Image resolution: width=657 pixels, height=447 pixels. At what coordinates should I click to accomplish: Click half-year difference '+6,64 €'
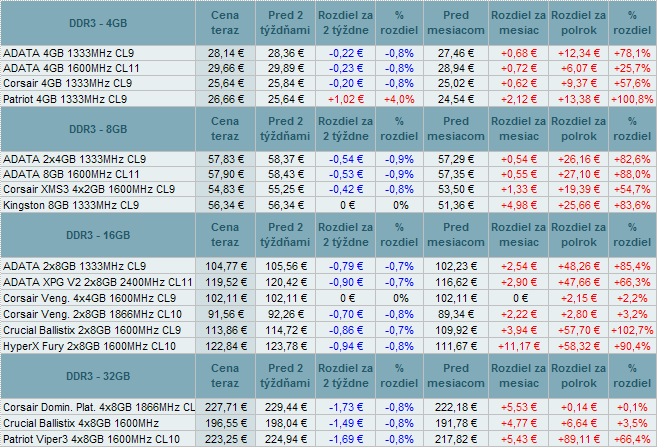click(x=578, y=423)
